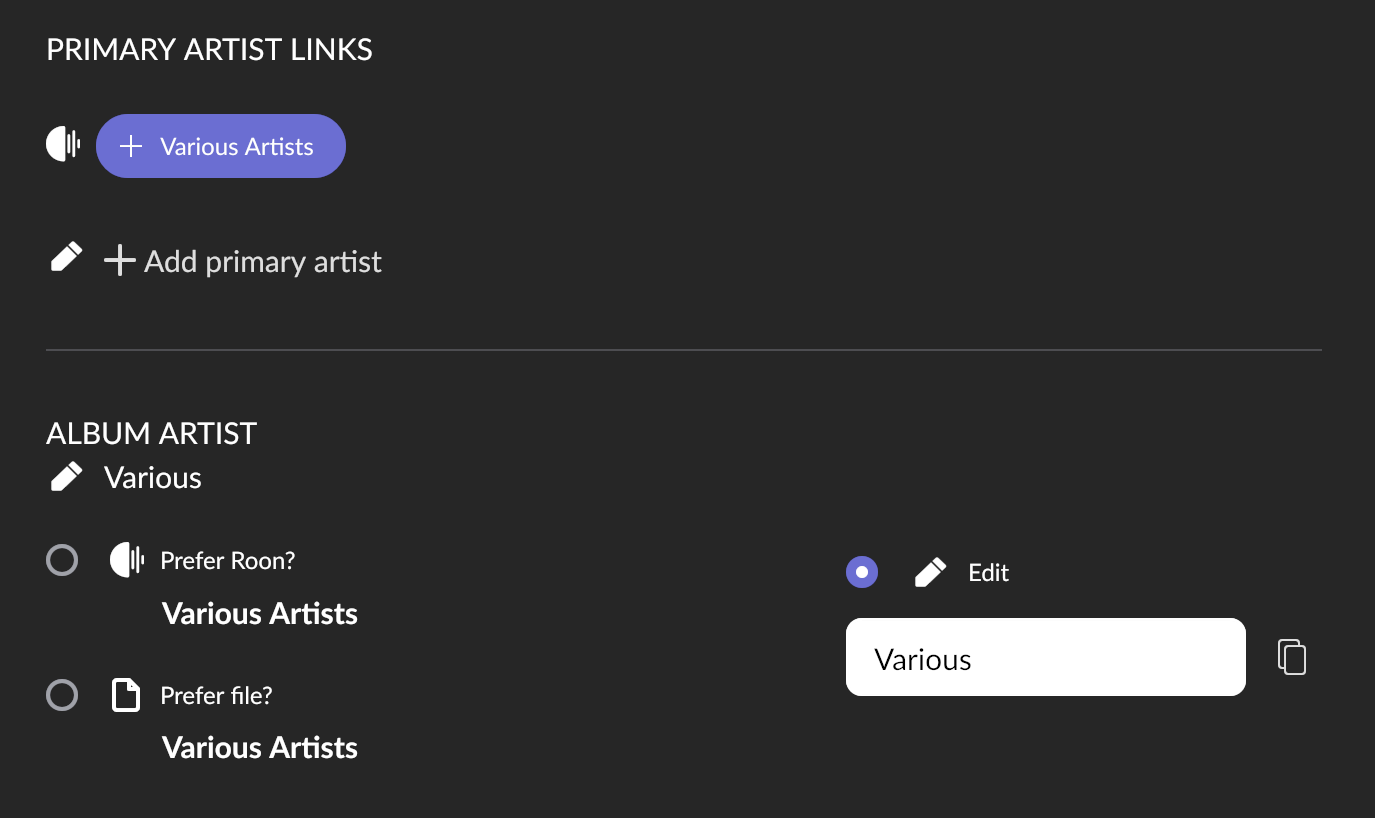1375x818 pixels.
Task: Click the copy icon beside the Various text field
Action: tap(1292, 657)
